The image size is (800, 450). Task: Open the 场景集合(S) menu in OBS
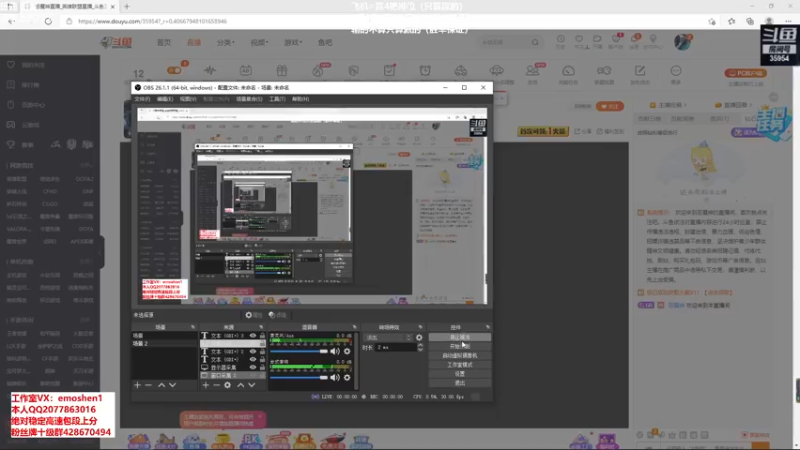coord(249,99)
